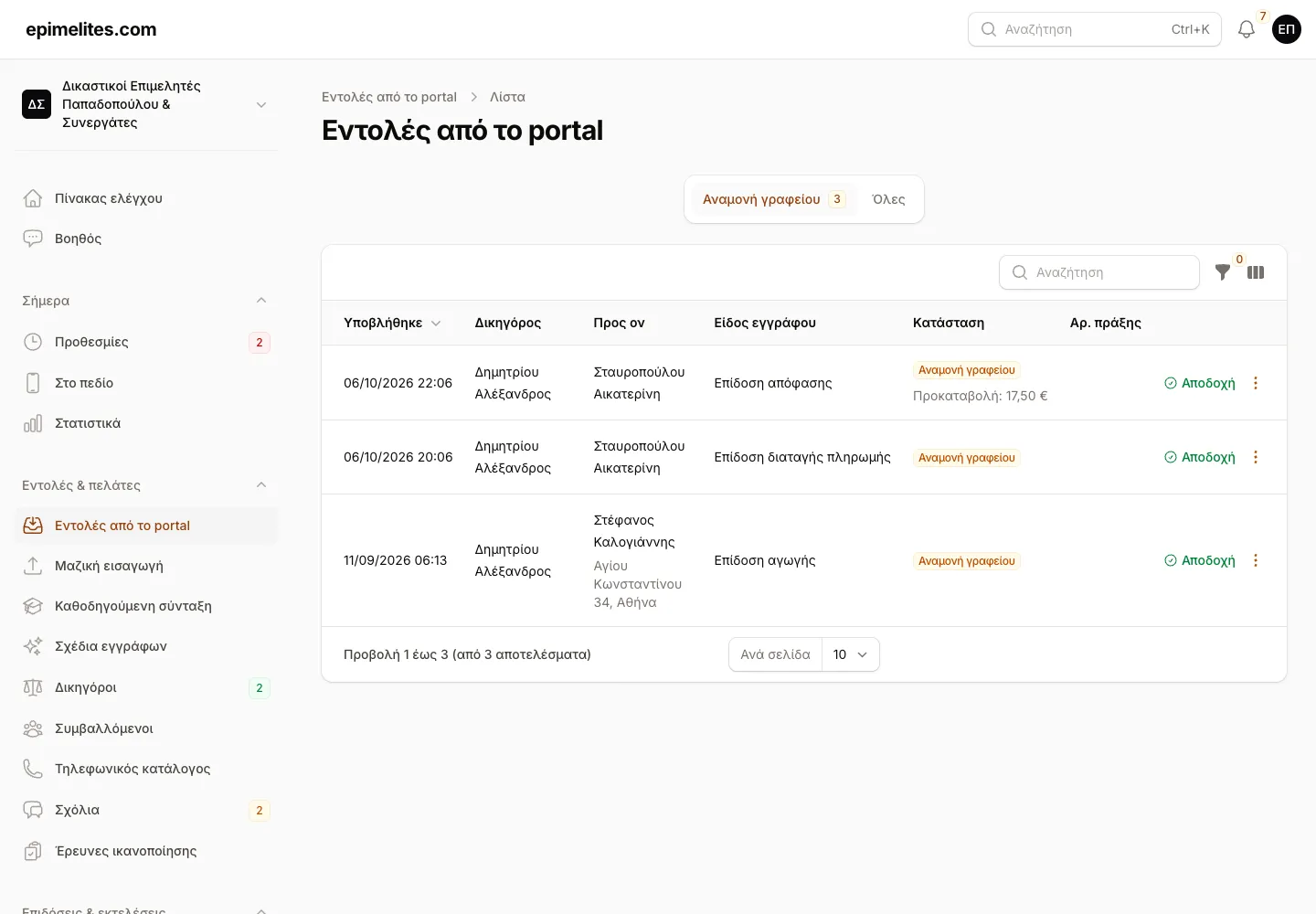1316x914 pixels.
Task: Open the per-page count dropdown
Action: click(850, 654)
